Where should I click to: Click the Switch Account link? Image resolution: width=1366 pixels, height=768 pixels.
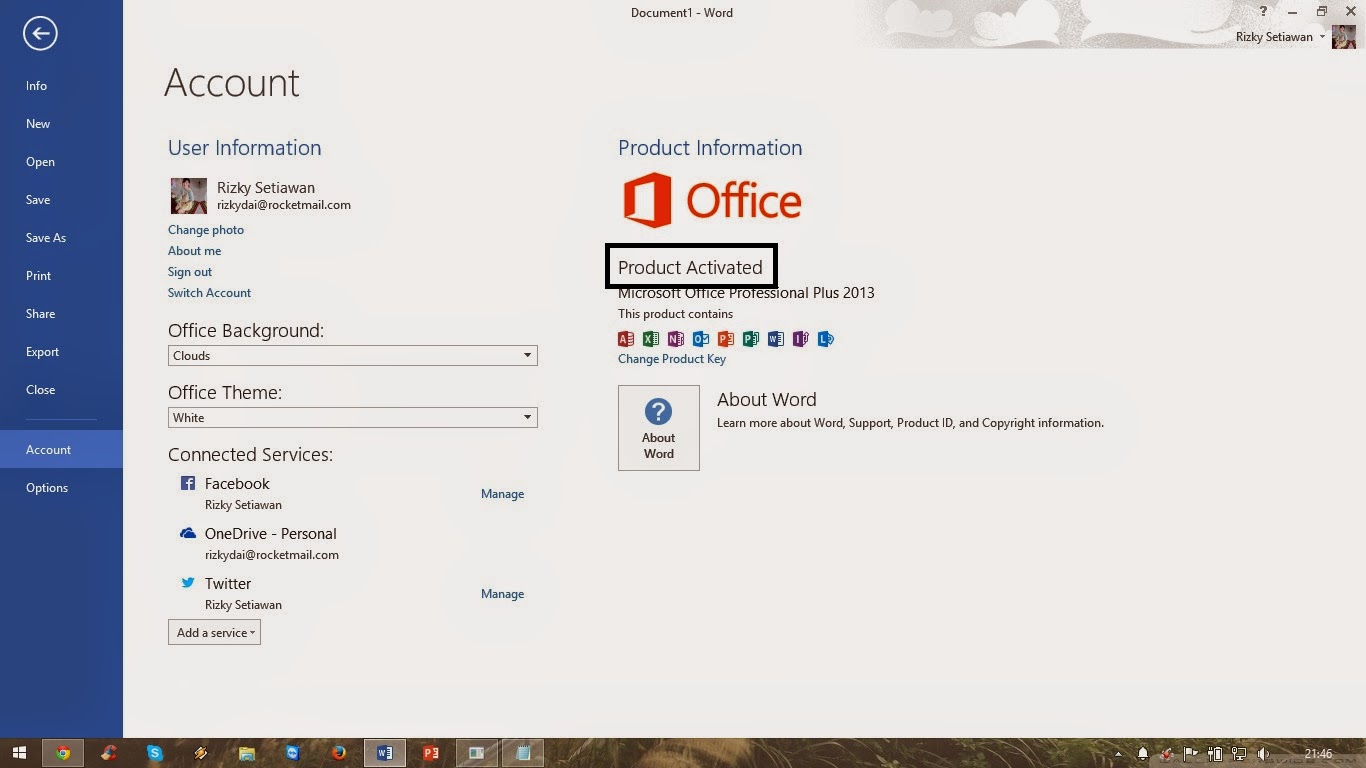209,293
